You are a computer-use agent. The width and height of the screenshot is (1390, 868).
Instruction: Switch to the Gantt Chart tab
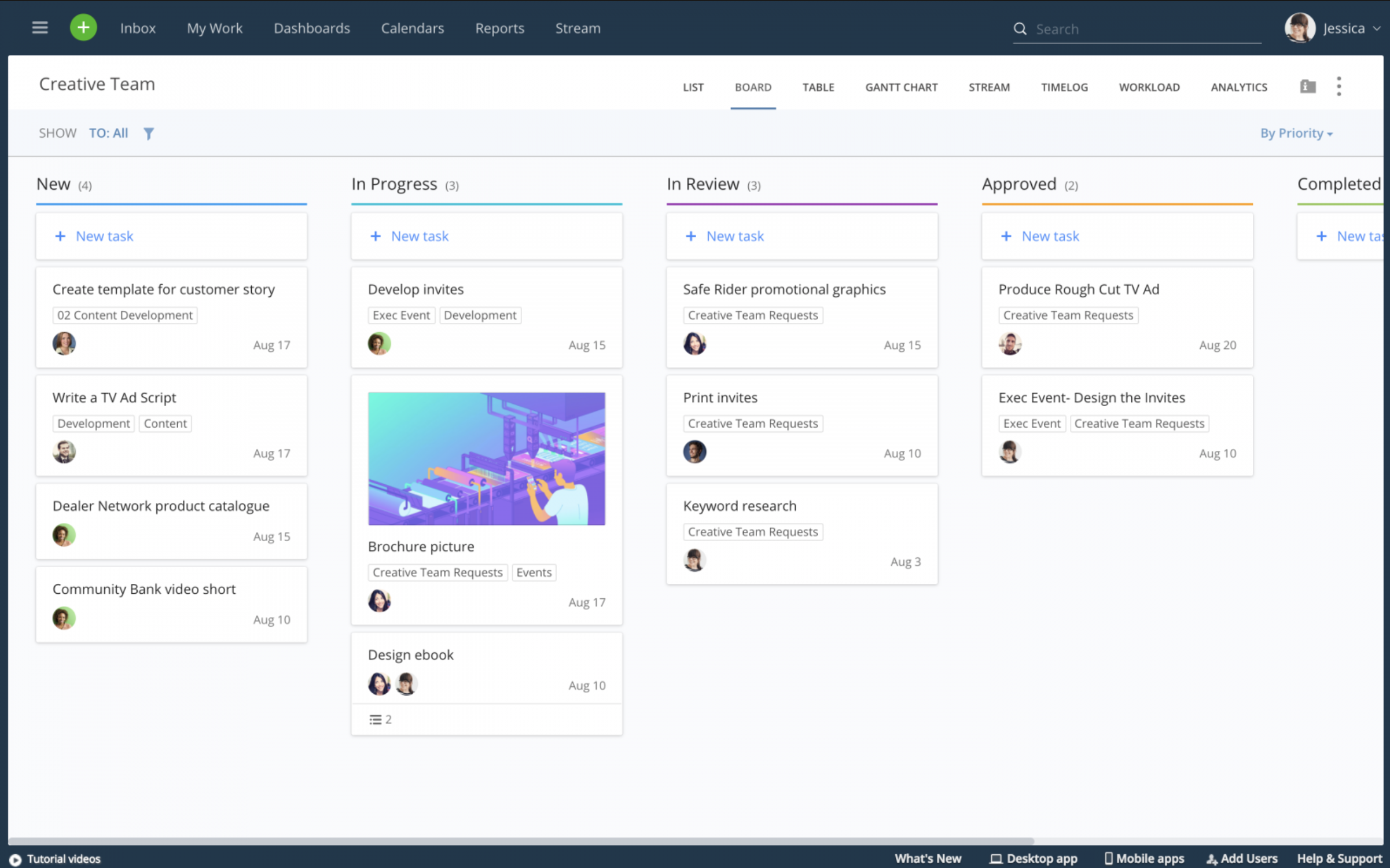point(901,87)
